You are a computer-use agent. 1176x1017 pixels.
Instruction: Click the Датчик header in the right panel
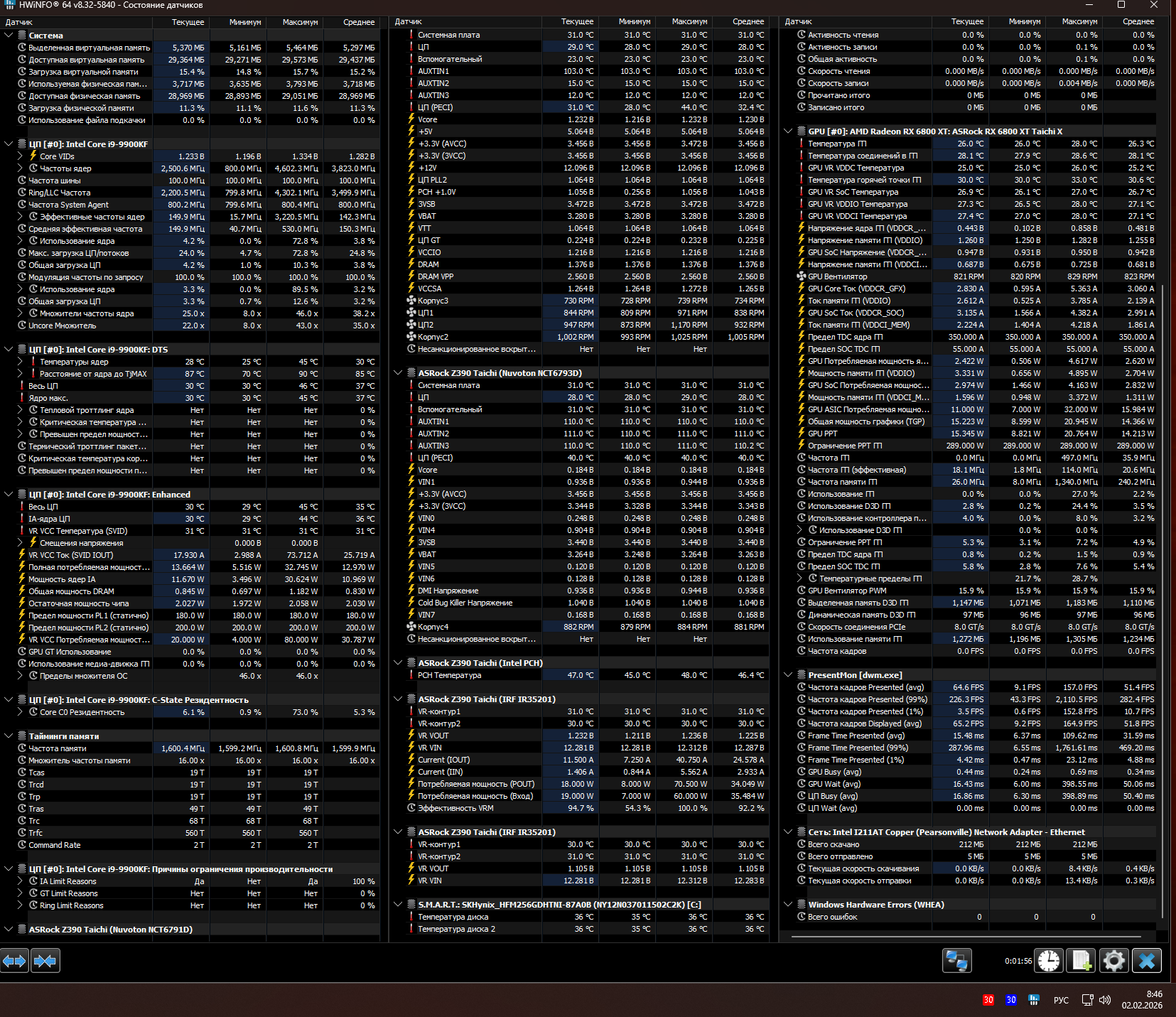tap(857, 22)
